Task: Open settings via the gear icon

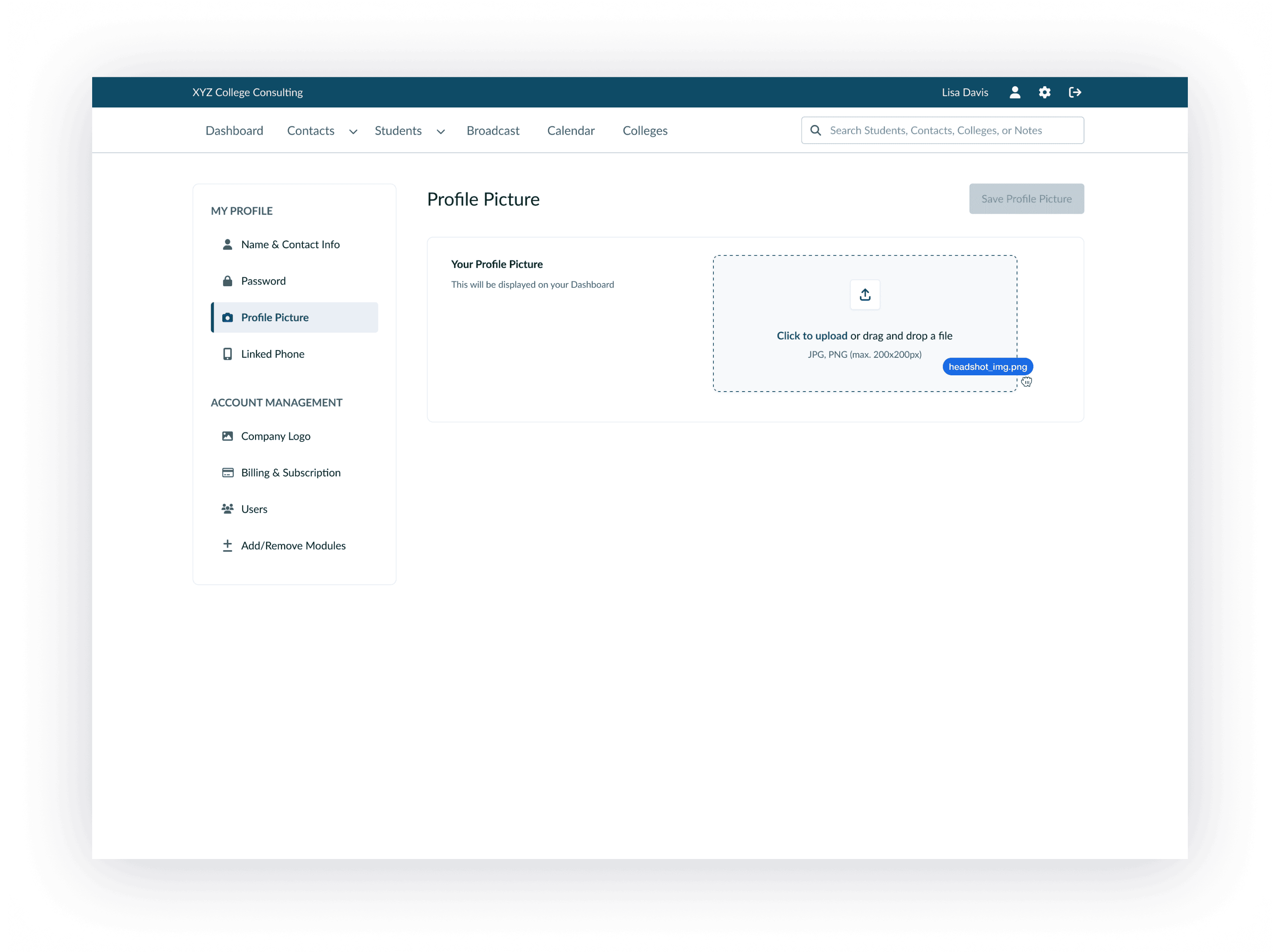Action: tap(1044, 92)
